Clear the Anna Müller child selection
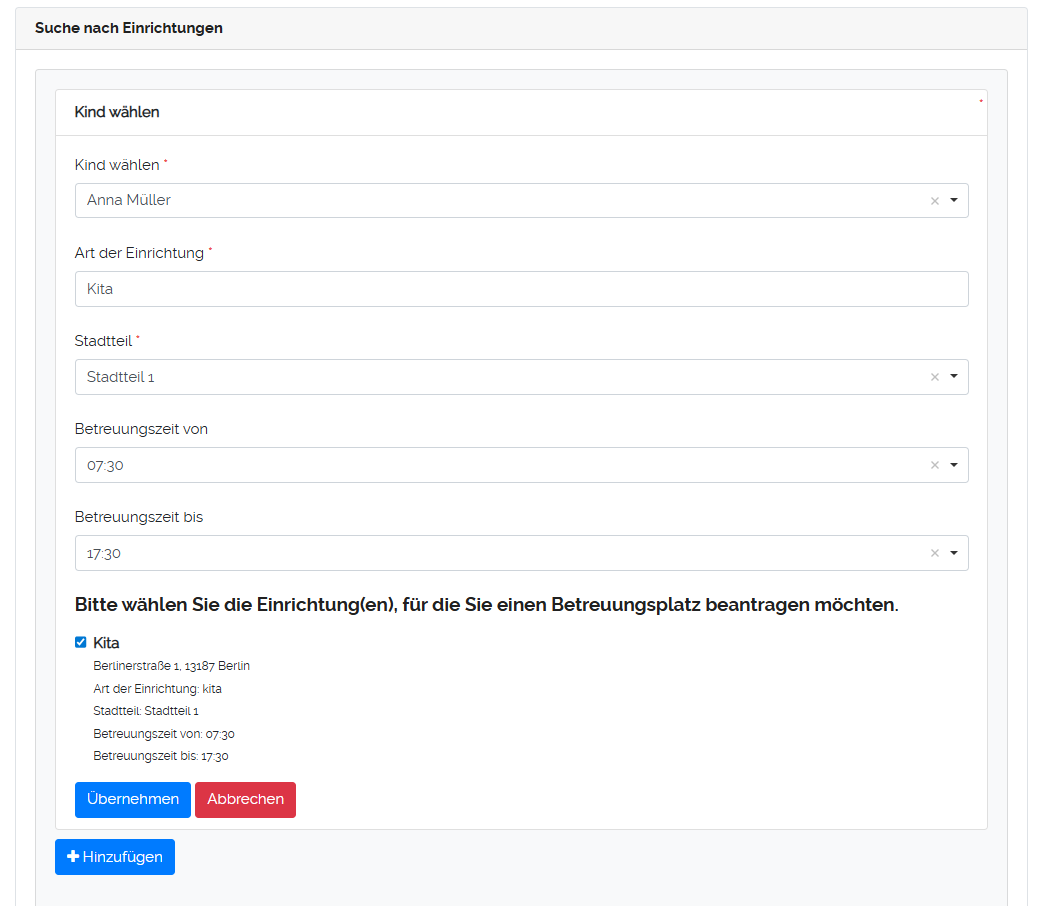 pos(935,201)
